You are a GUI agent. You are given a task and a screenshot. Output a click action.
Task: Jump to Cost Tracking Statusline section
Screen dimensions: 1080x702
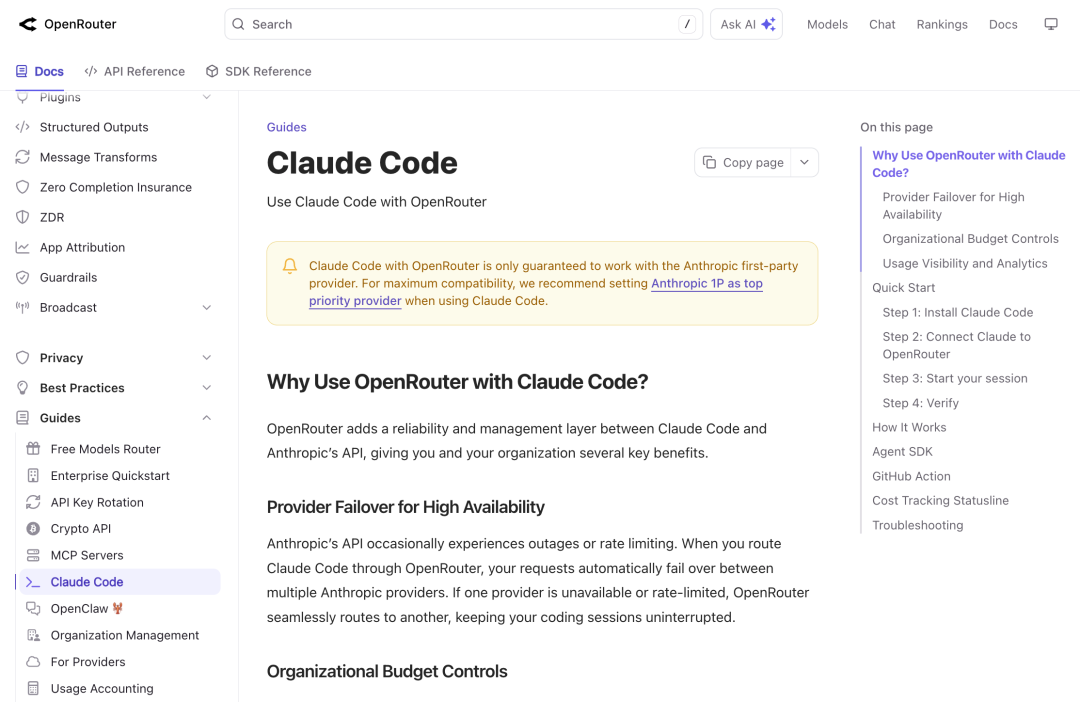(940, 501)
